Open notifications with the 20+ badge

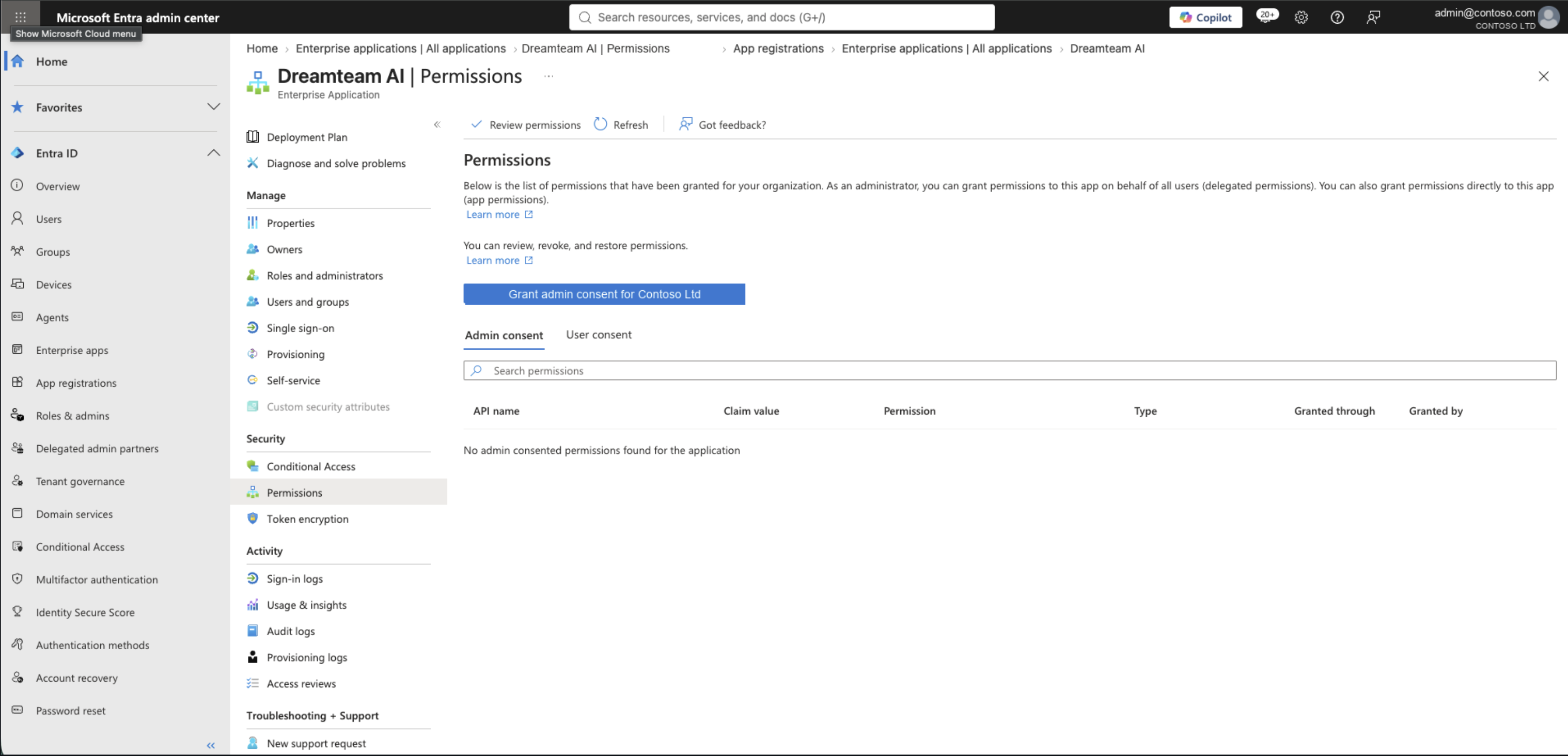[1267, 17]
